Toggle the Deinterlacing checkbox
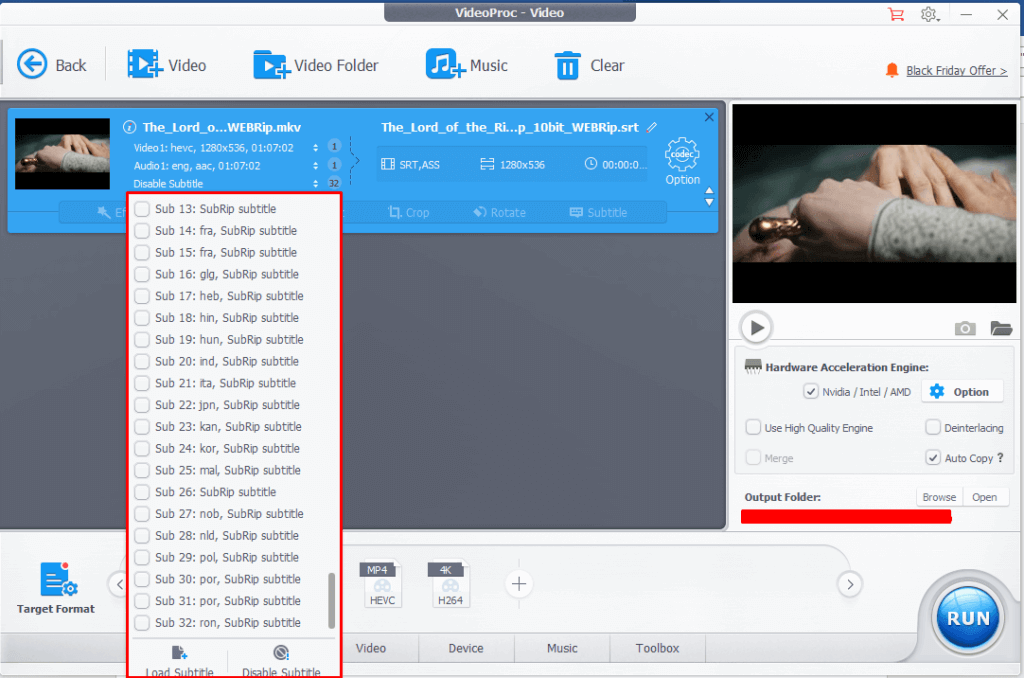This screenshot has width=1024, height=678. (933, 428)
